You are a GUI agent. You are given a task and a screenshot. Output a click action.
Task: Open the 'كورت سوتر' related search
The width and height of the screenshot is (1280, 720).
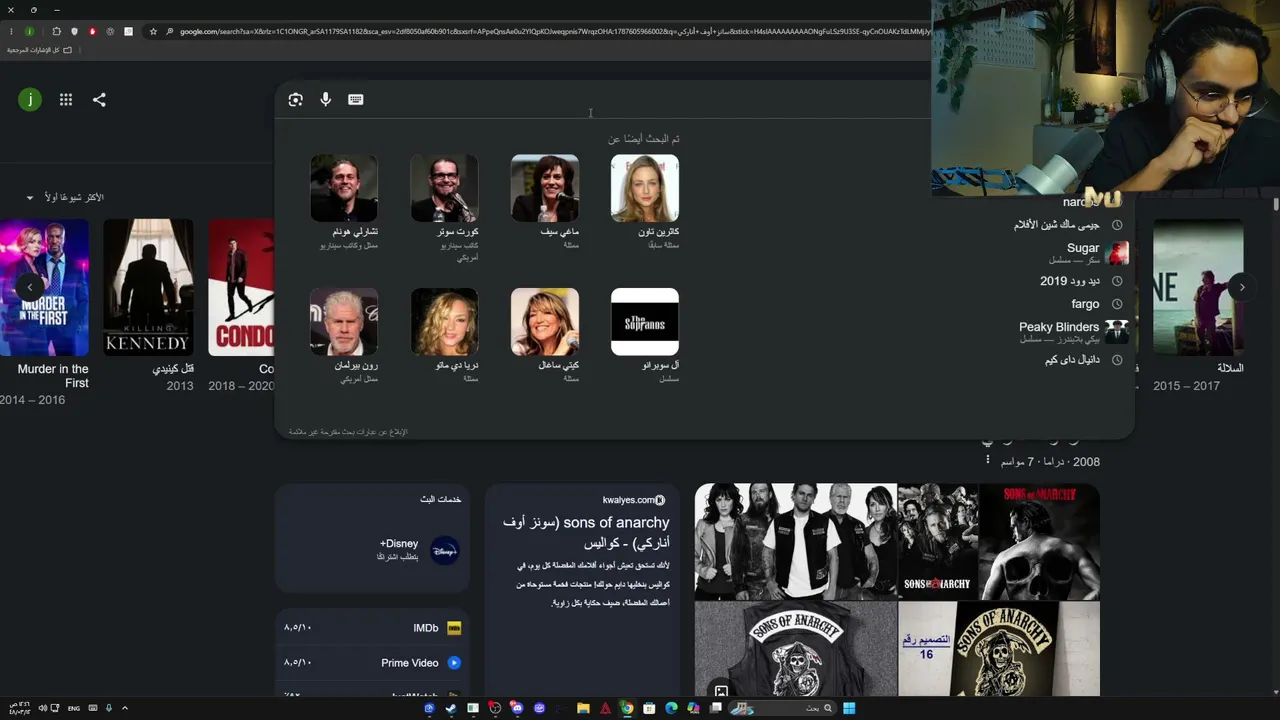[x=445, y=207]
